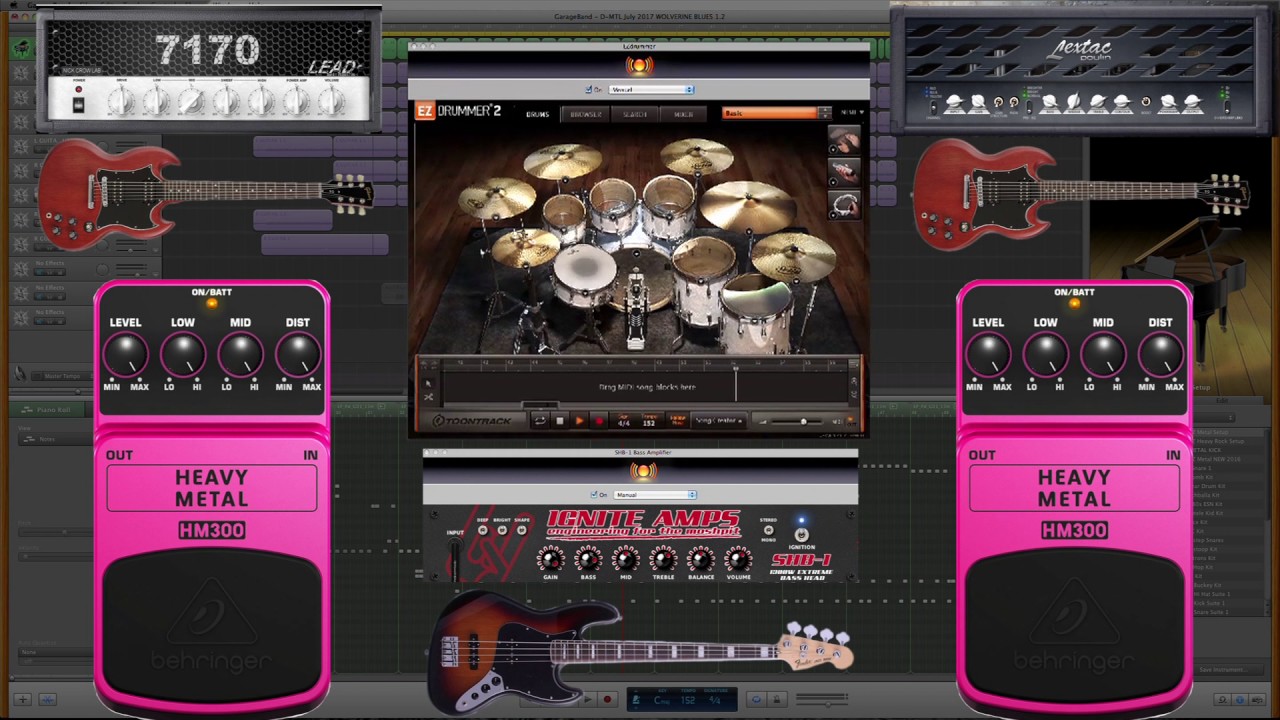Toggle the Deep switch on SHB-1 amp
The image size is (1280, 720).
click(x=482, y=531)
